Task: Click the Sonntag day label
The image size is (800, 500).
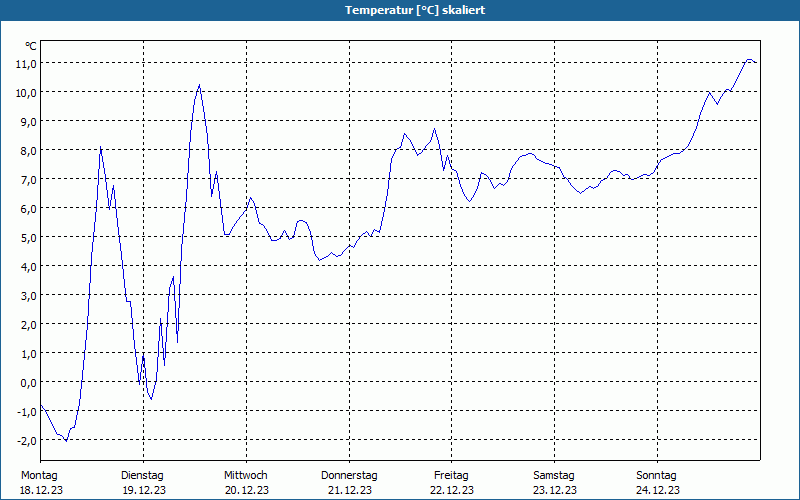Action: click(656, 476)
